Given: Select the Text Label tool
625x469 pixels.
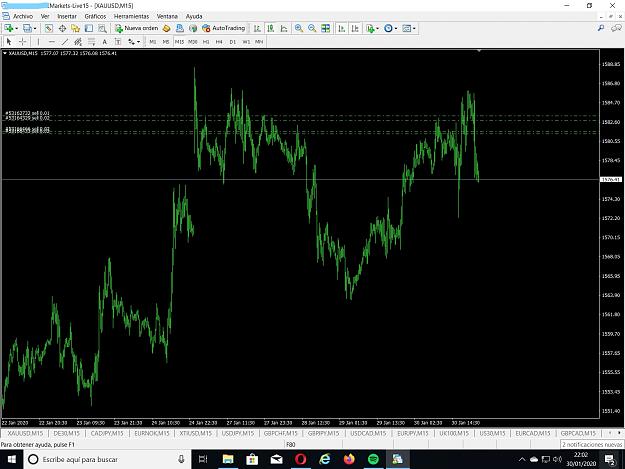Looking at the screenshot, I should pos(118,41).
